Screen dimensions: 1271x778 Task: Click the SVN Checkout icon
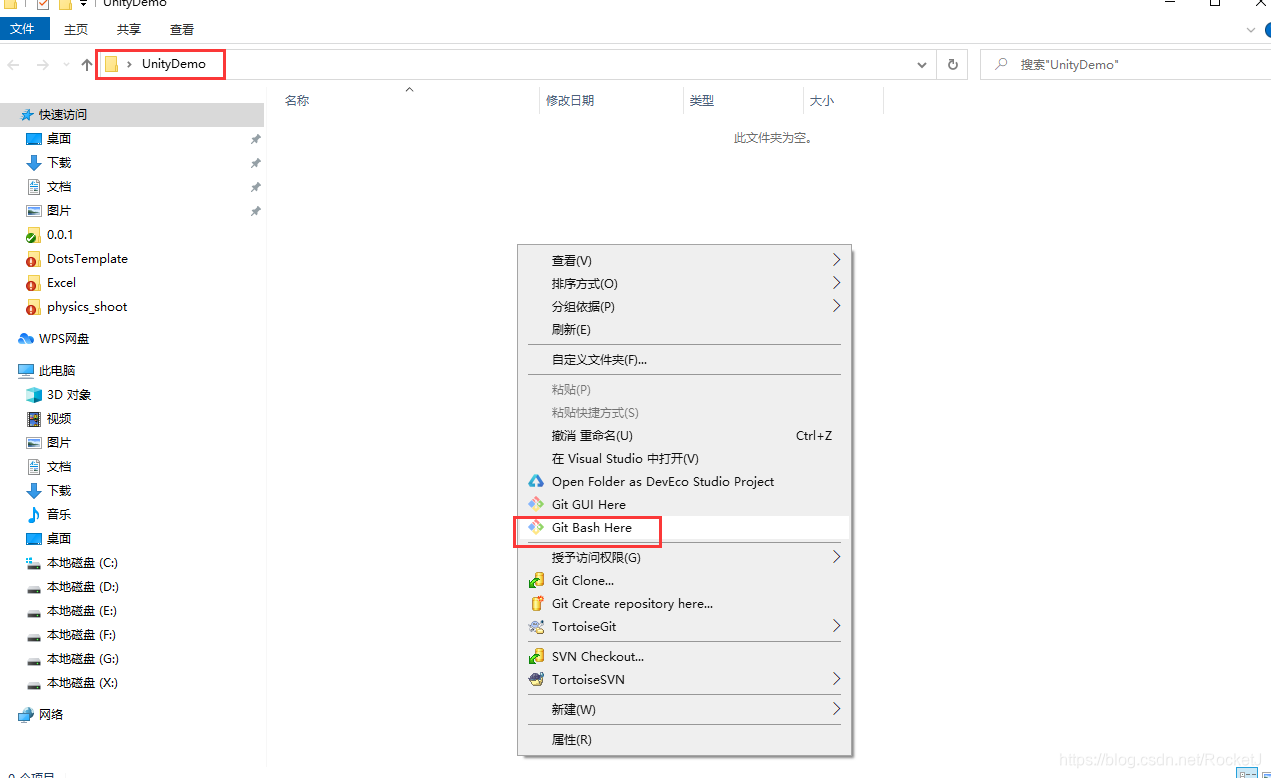(x=536, y=656)
